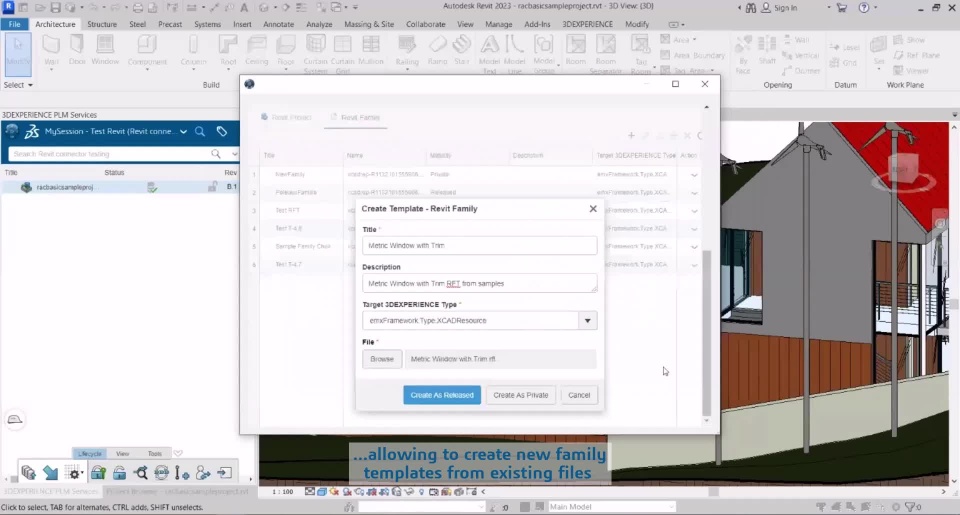960x515 pixels.
Task: Select the Window tool
Action: [105, 50]
